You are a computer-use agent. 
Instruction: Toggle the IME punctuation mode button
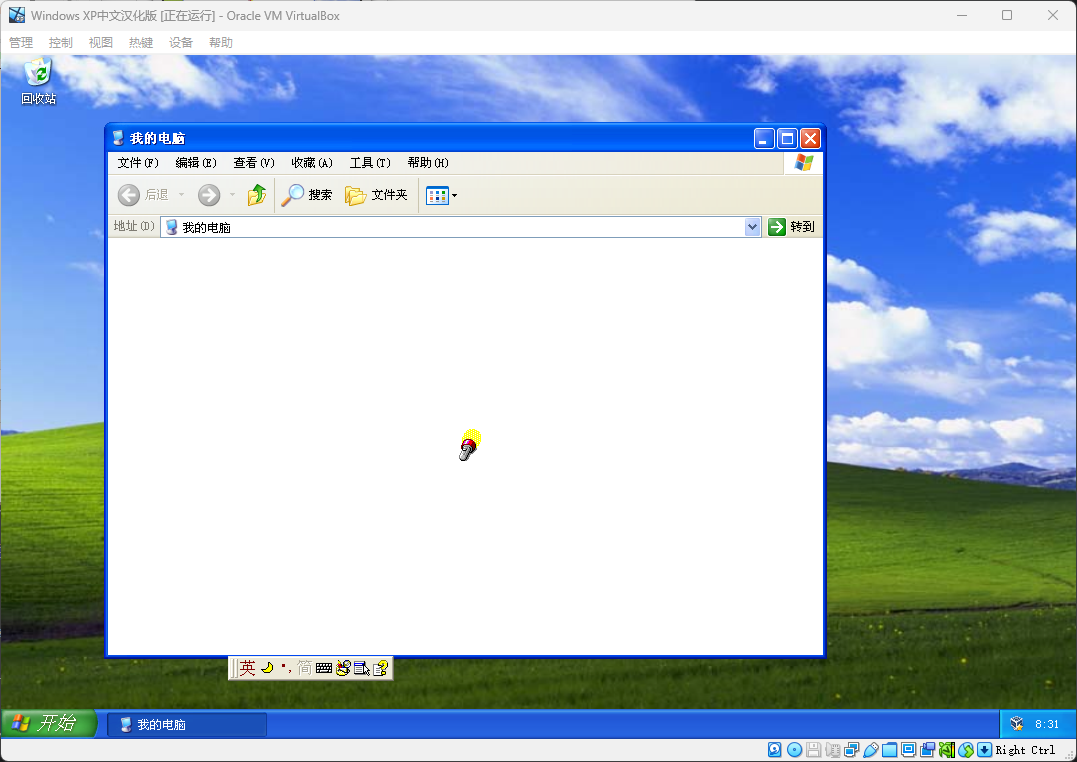click(285, 668)
